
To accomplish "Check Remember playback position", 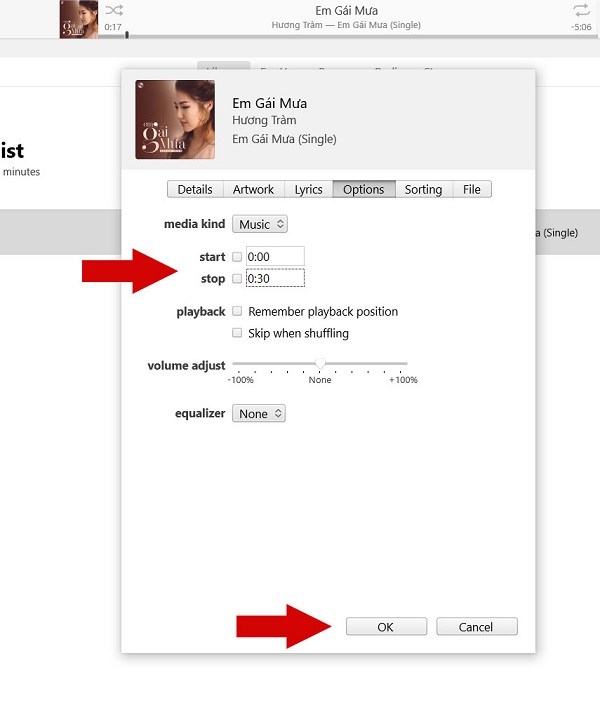I will coord(237,312).
